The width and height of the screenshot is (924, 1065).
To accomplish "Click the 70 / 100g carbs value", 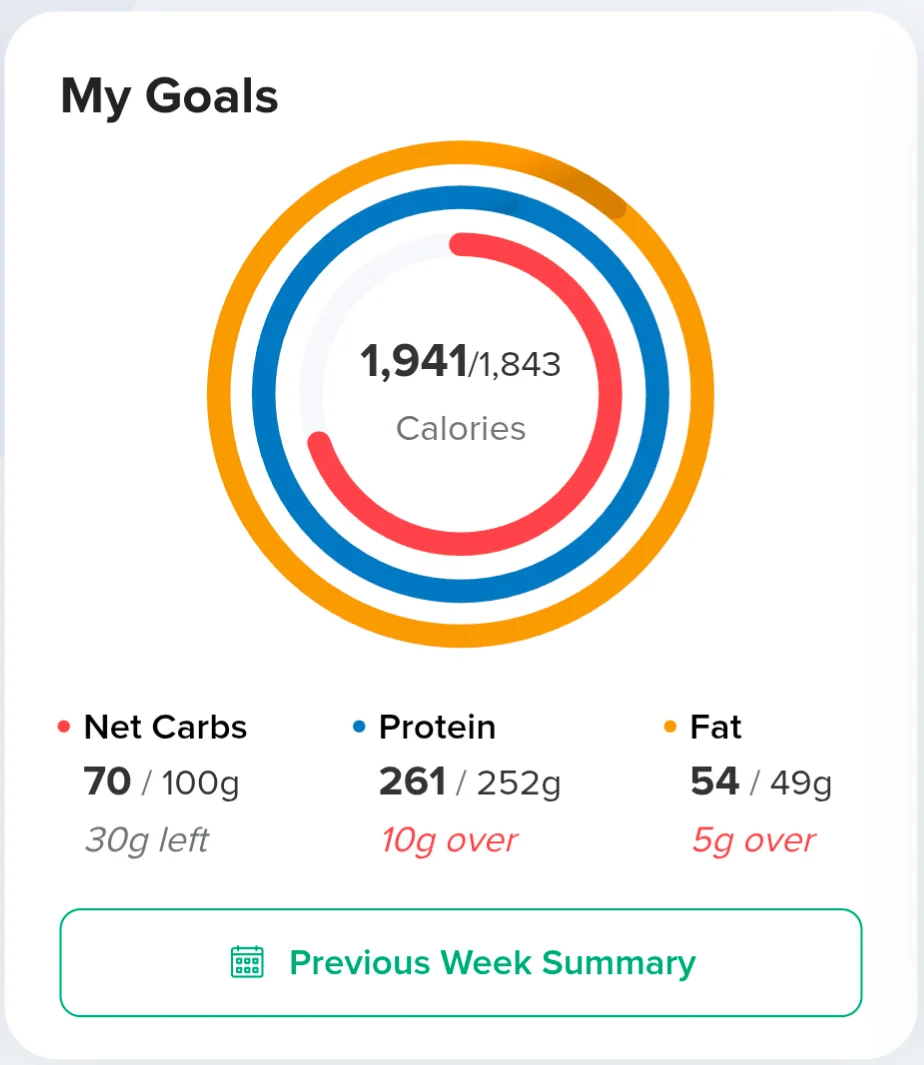I will coord(162,782).
